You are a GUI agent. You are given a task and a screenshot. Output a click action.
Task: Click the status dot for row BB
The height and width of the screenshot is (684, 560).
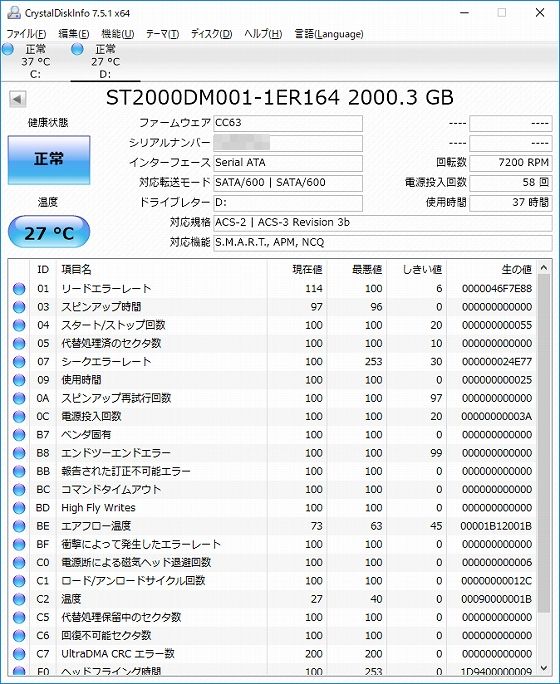coord(19,472)
